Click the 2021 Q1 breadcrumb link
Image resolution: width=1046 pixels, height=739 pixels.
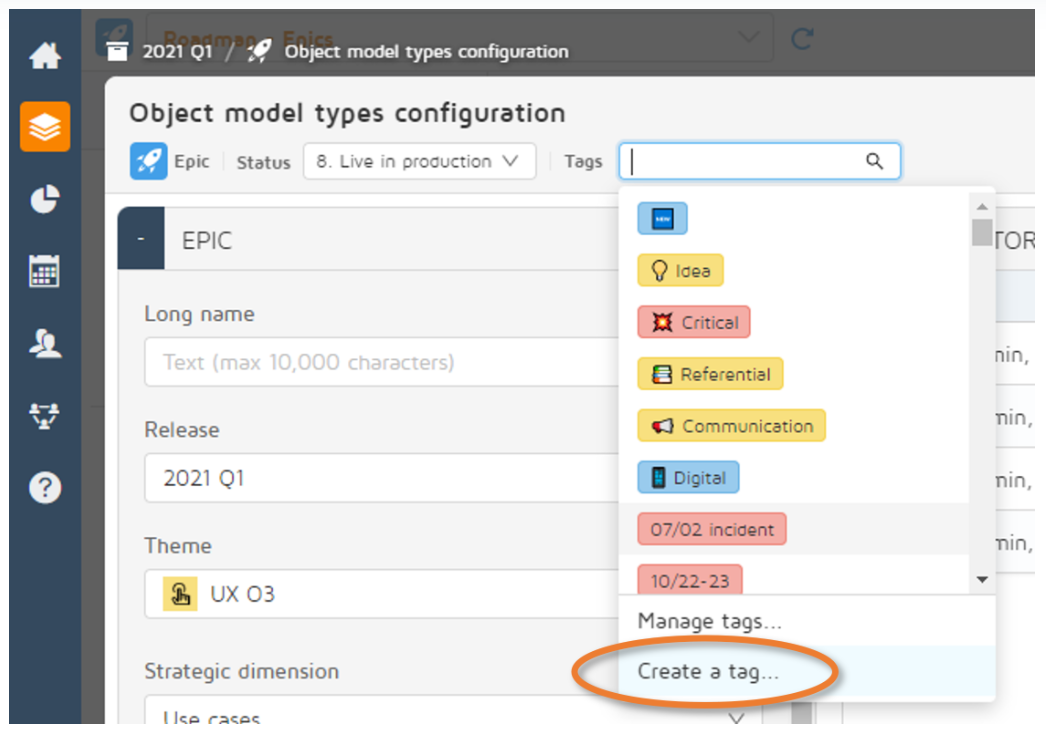[x=177, y=52]
